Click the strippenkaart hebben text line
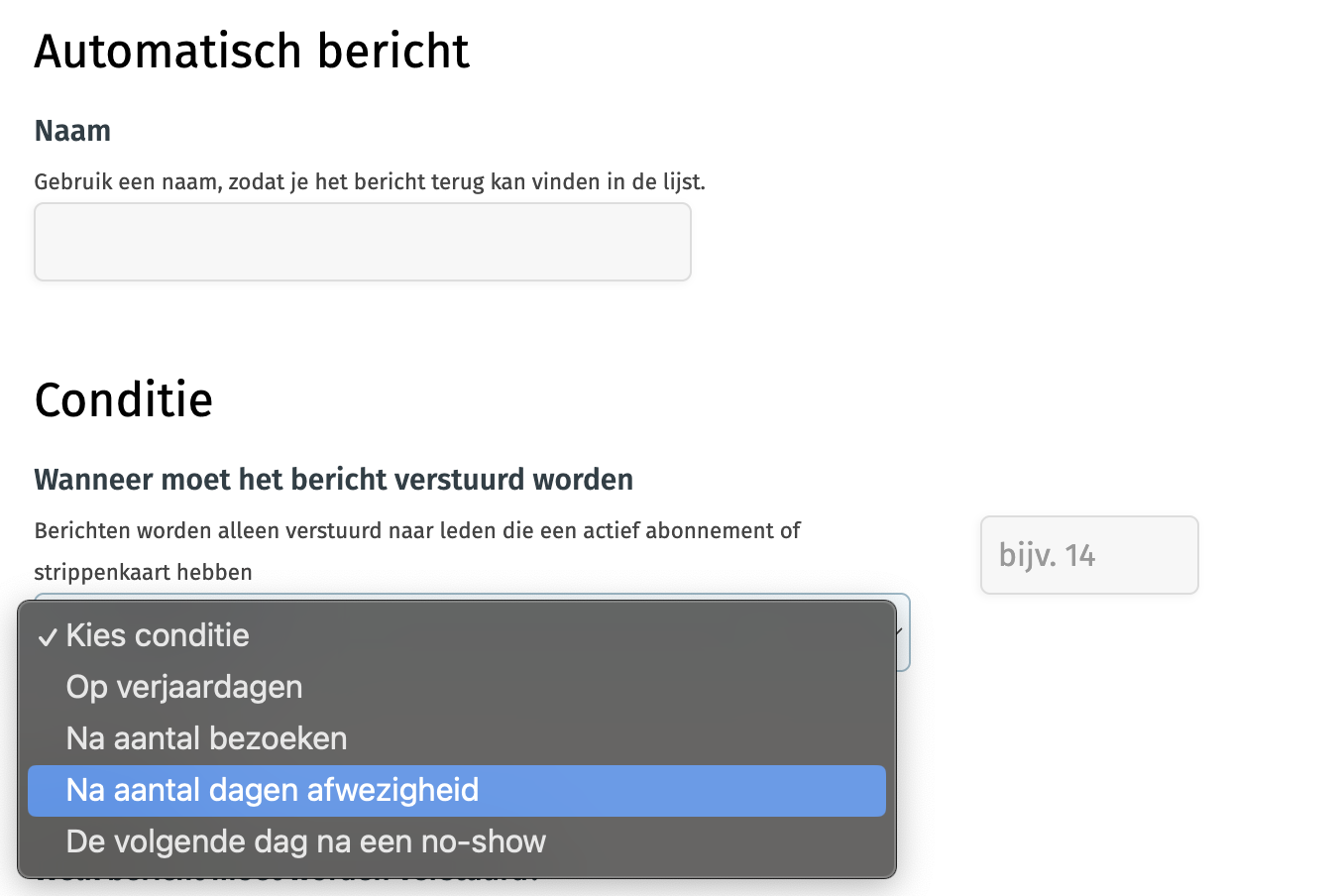1342x896 pixels. pyautogui.click(x=144, y=573)
